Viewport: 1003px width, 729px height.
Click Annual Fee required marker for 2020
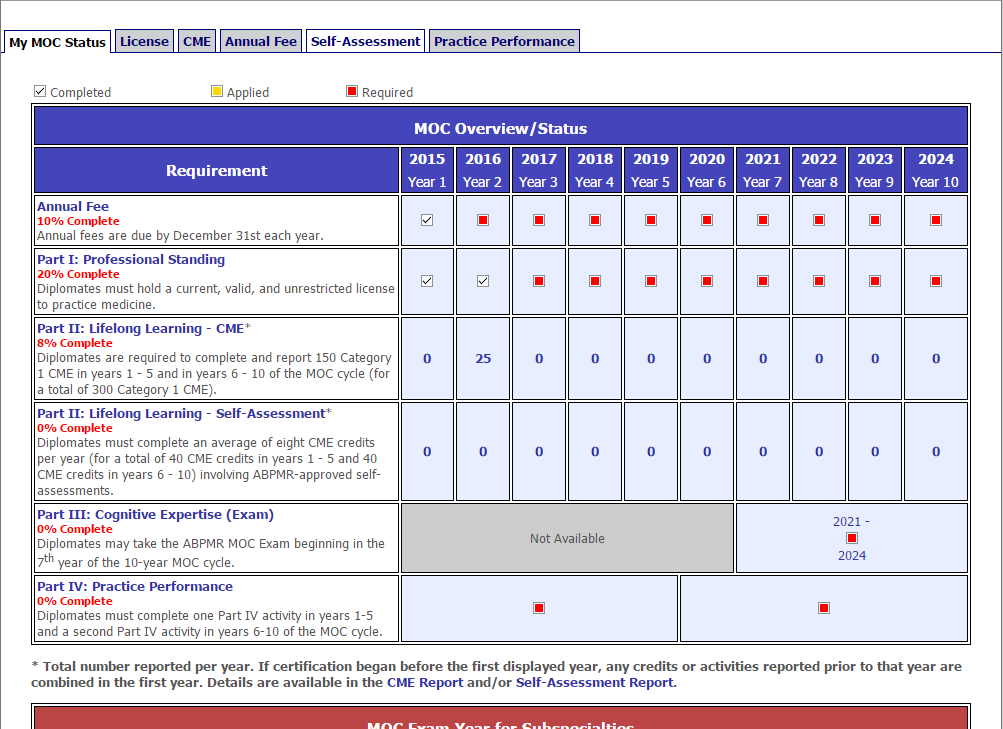click(x=707, y=220)
